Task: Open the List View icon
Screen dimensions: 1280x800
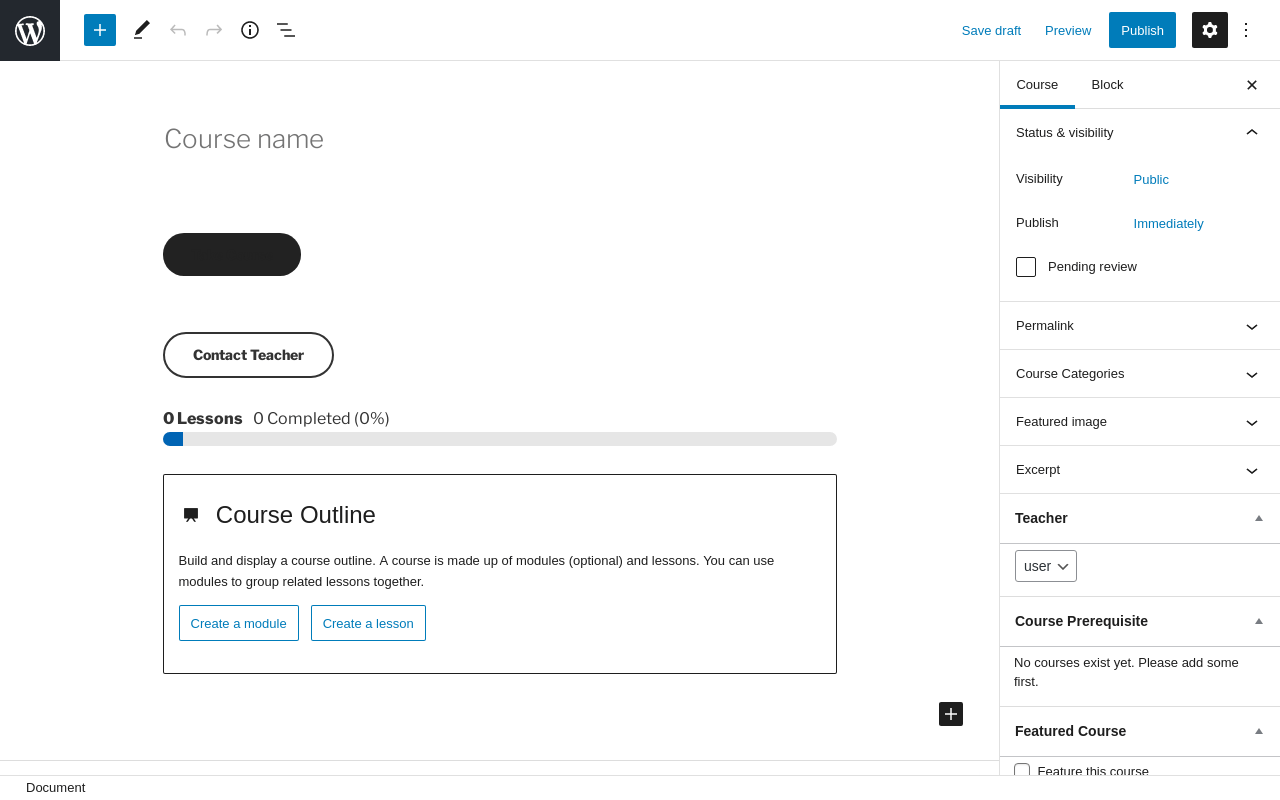Action: [286, 30]
